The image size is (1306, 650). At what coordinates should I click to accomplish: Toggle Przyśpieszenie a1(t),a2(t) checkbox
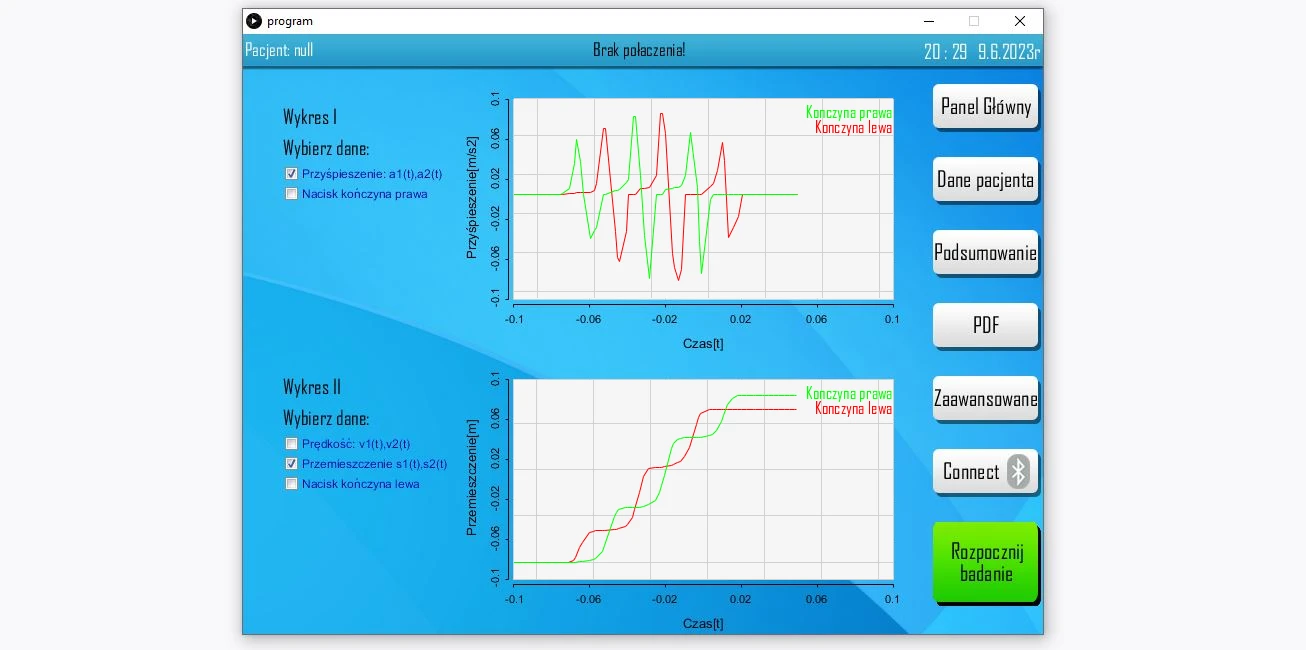tap(292, 174)
